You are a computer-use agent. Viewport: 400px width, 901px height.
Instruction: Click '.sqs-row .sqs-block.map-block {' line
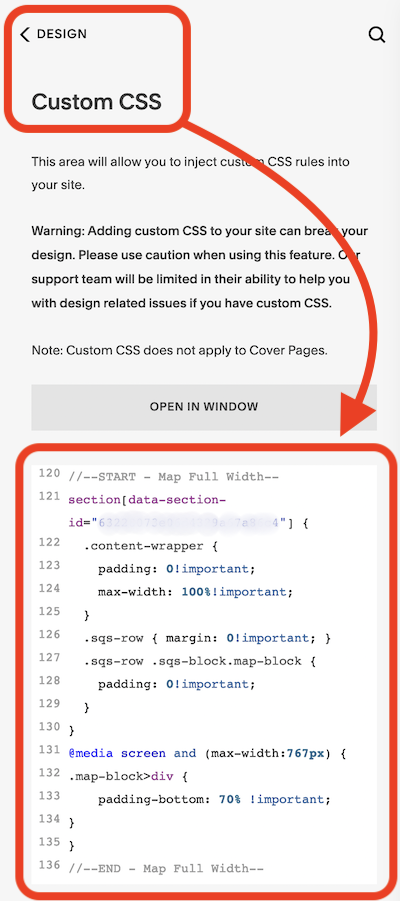click(x=200, y=661)
